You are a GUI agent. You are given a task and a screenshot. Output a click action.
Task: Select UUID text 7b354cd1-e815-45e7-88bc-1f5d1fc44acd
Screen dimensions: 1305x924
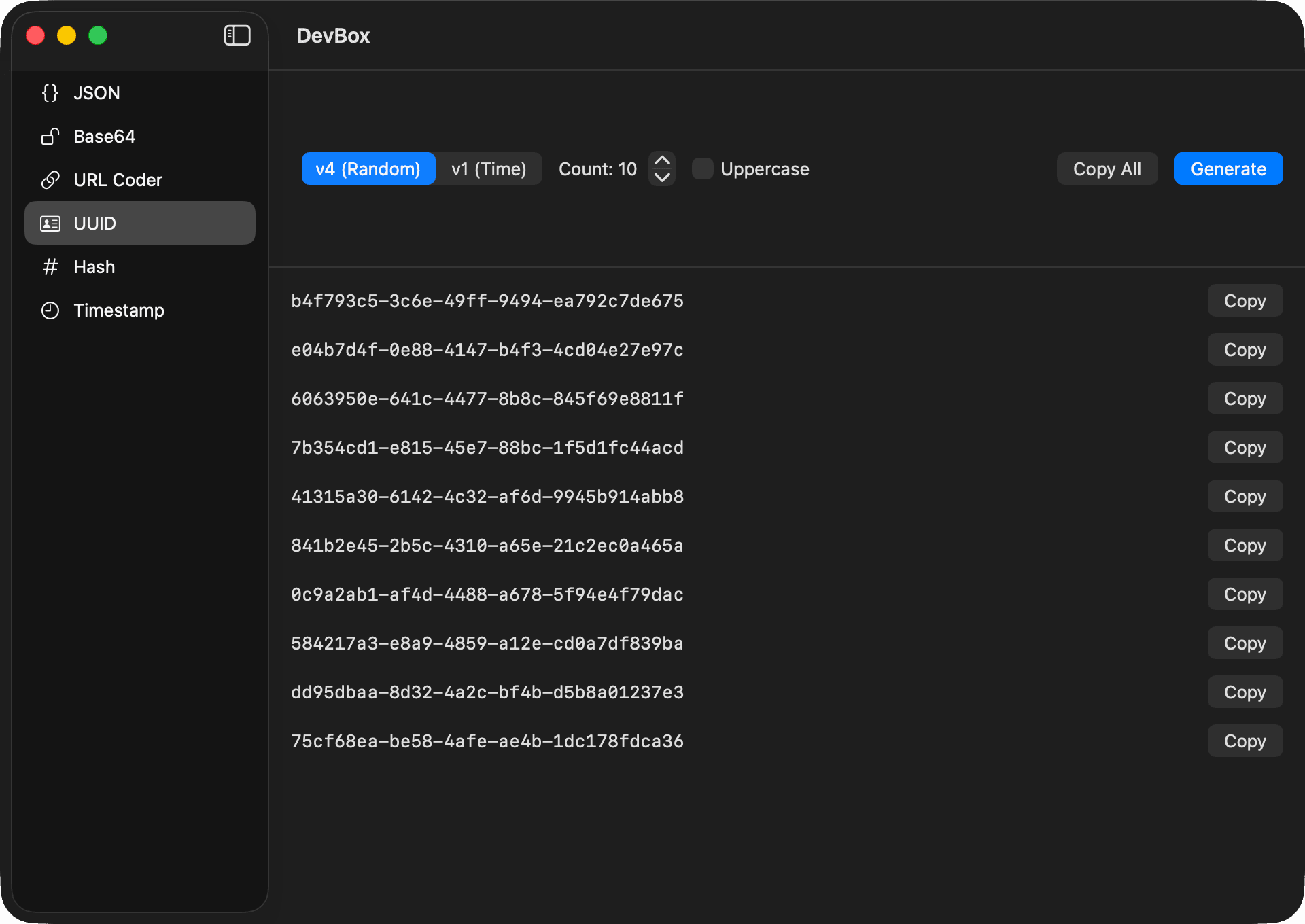[487, 448]
